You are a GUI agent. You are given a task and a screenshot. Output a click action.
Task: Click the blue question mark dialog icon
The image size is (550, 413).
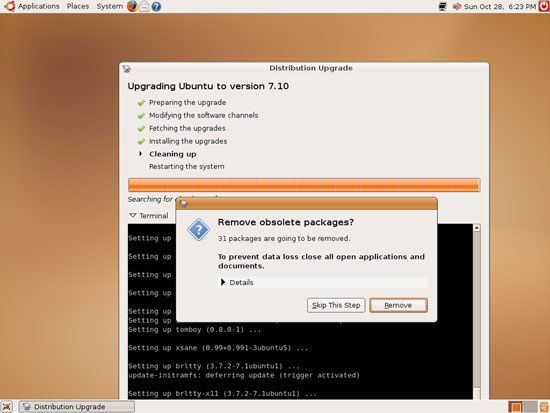point(198,230)
